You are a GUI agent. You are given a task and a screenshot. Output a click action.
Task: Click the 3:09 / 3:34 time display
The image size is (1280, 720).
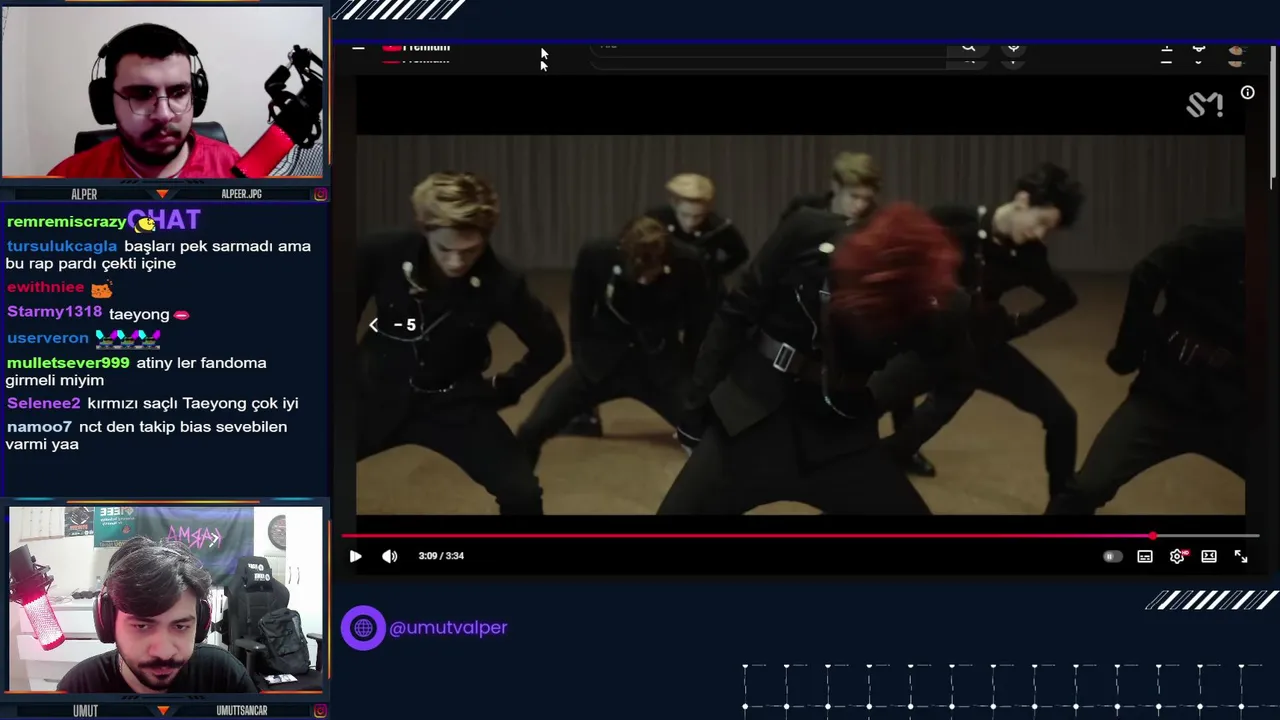441,556
